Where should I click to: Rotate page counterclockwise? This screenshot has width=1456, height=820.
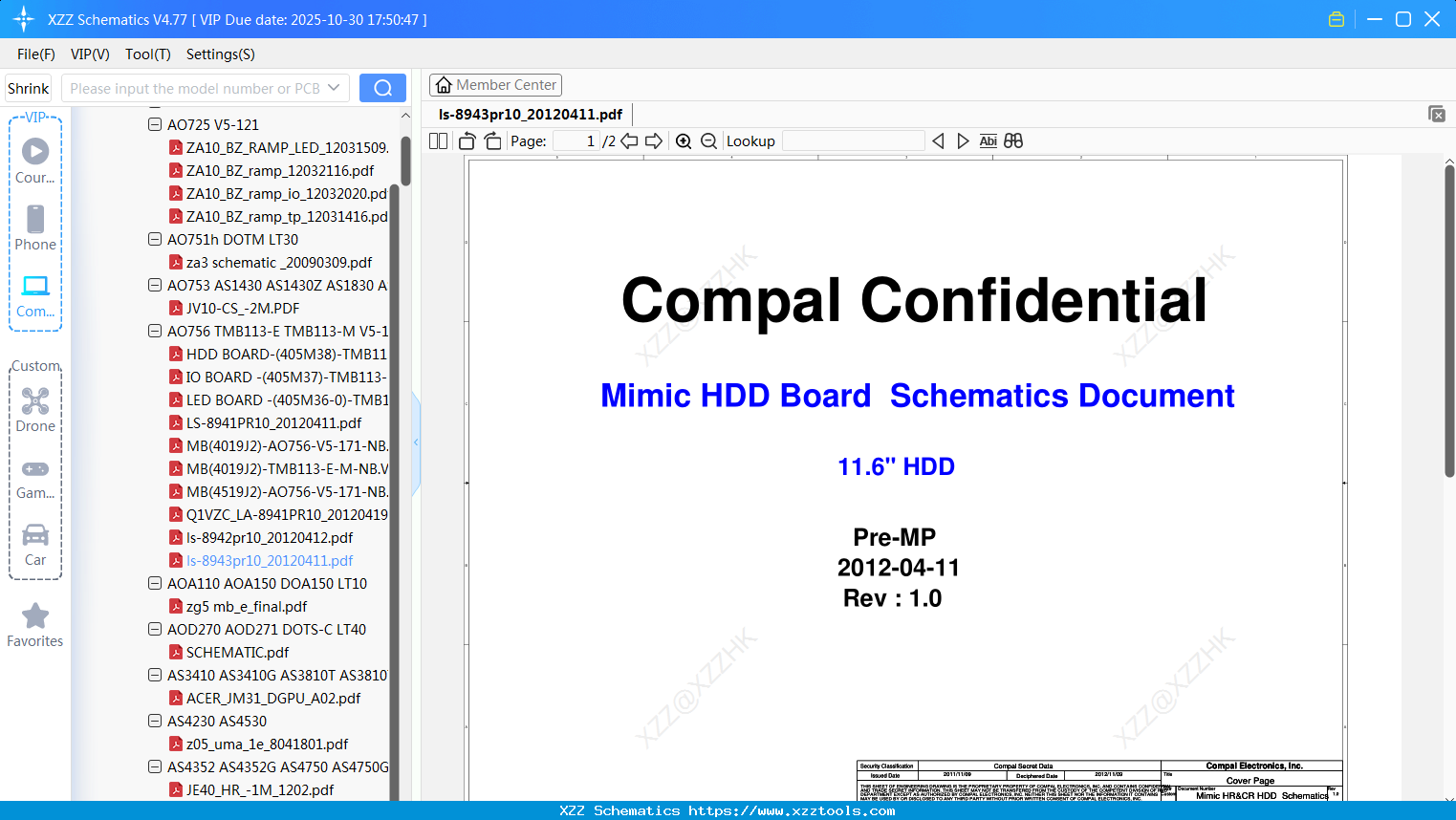(x=467, y=140)
